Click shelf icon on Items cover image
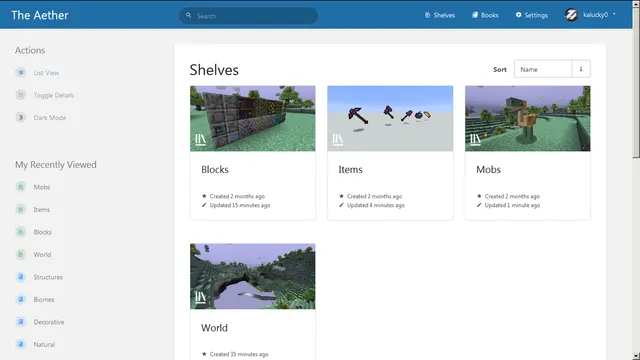Viewport: 640px width, 360px height. coord(338,140)
